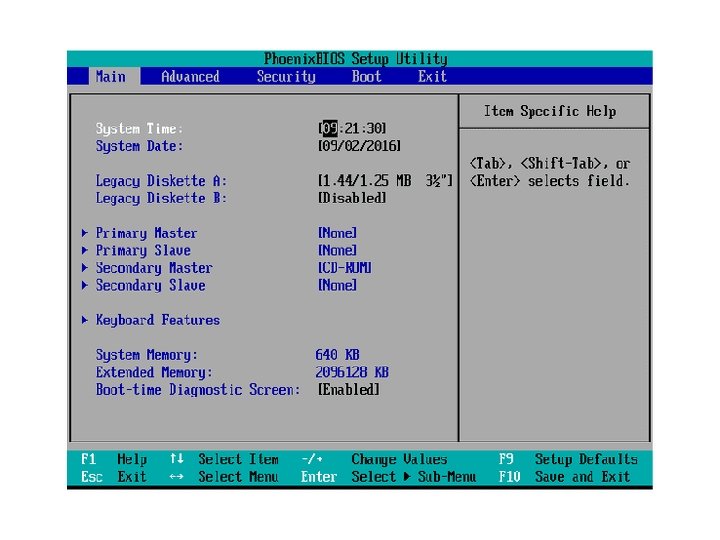The image size is (720, 540).
Task: Go to the Boot tab
Action: (366, 76)
